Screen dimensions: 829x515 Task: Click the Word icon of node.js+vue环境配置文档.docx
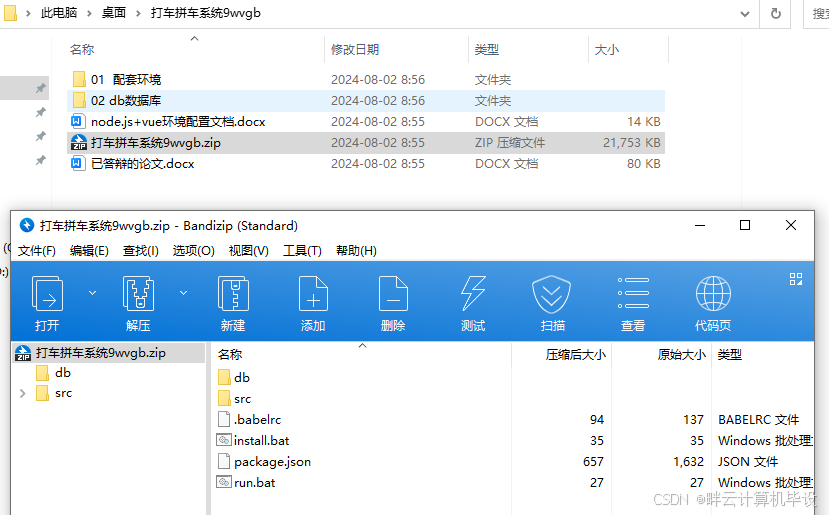pyautogui.click(x=78, y=122)
